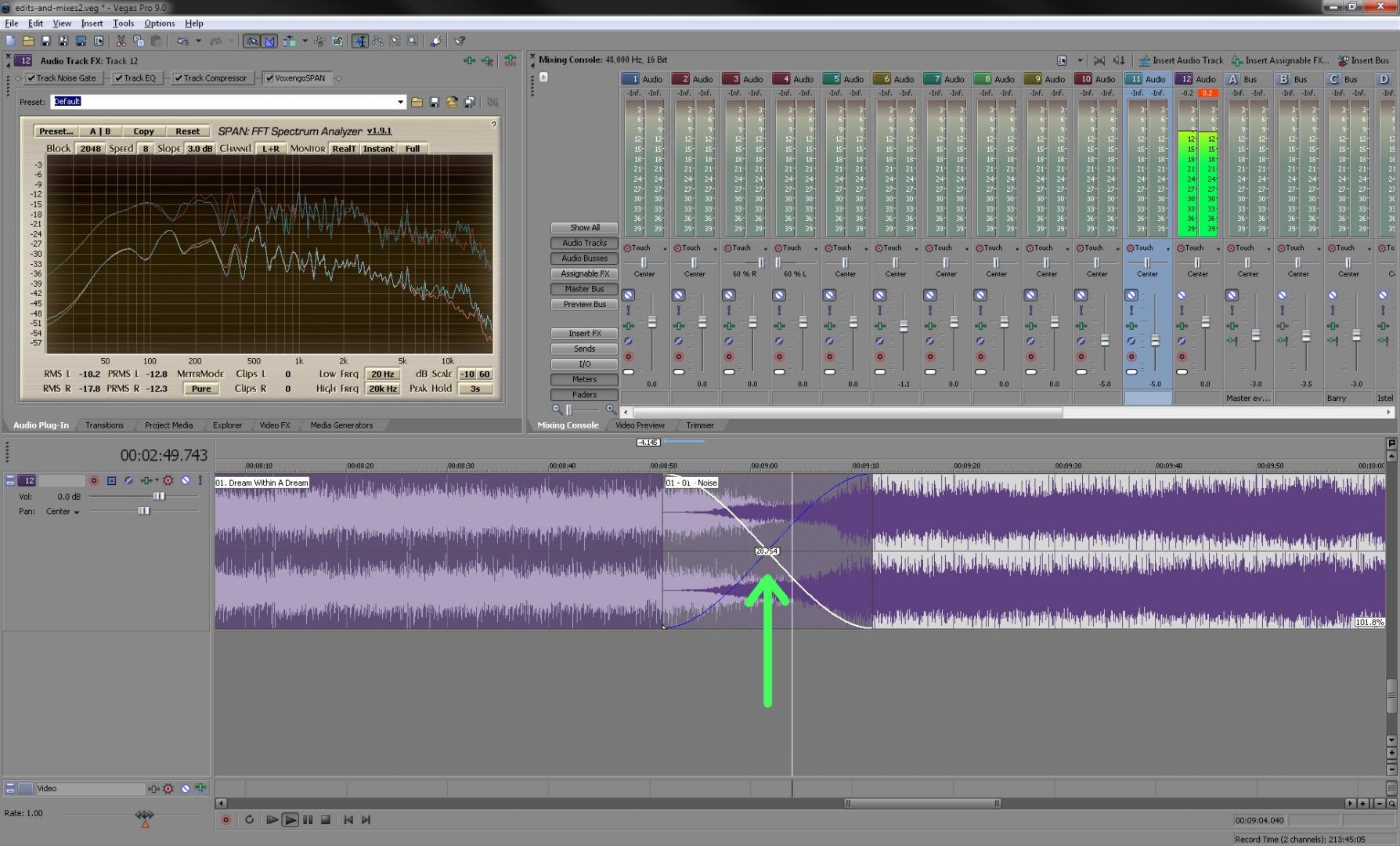This screenshot has width=1400, height=846.
Task: Click the Copy icon in main toolbar
Action: pyautogui.click(x=139, y=41)
